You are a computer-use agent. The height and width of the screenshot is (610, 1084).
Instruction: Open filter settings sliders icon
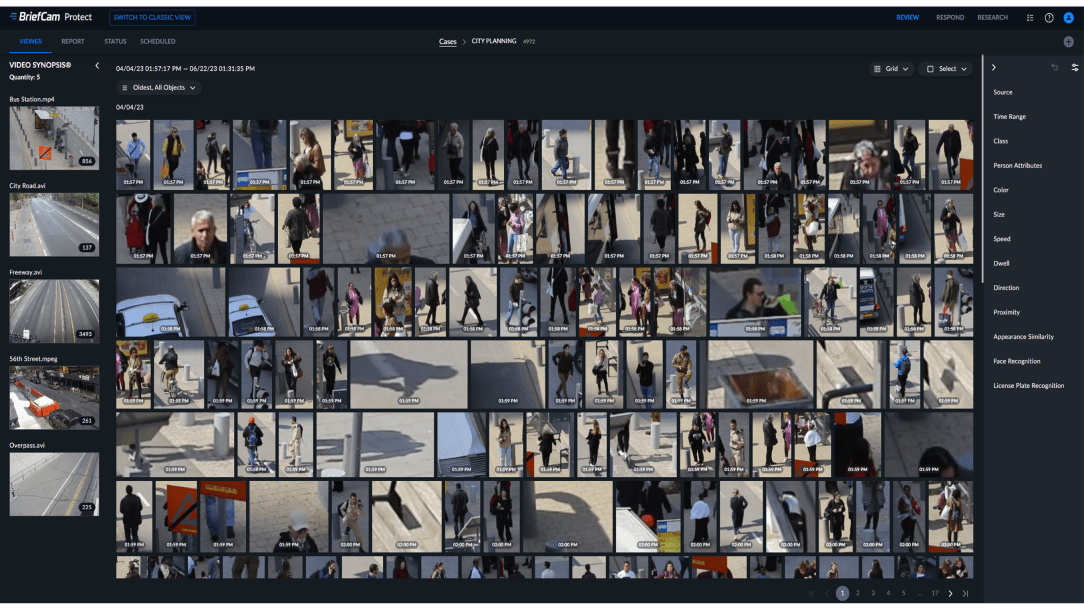[x=1074, y=67]
